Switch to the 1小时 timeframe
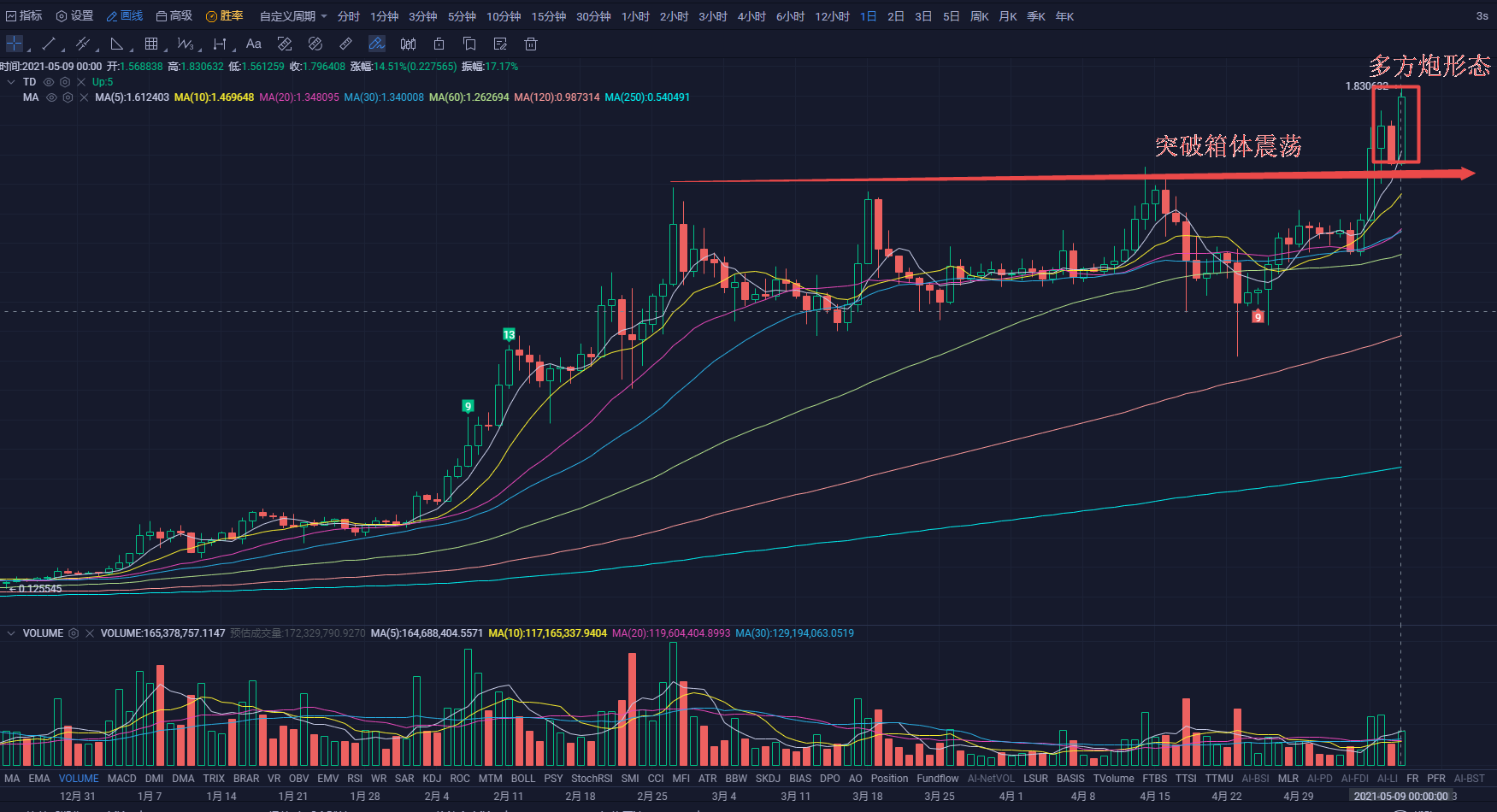 635,16
